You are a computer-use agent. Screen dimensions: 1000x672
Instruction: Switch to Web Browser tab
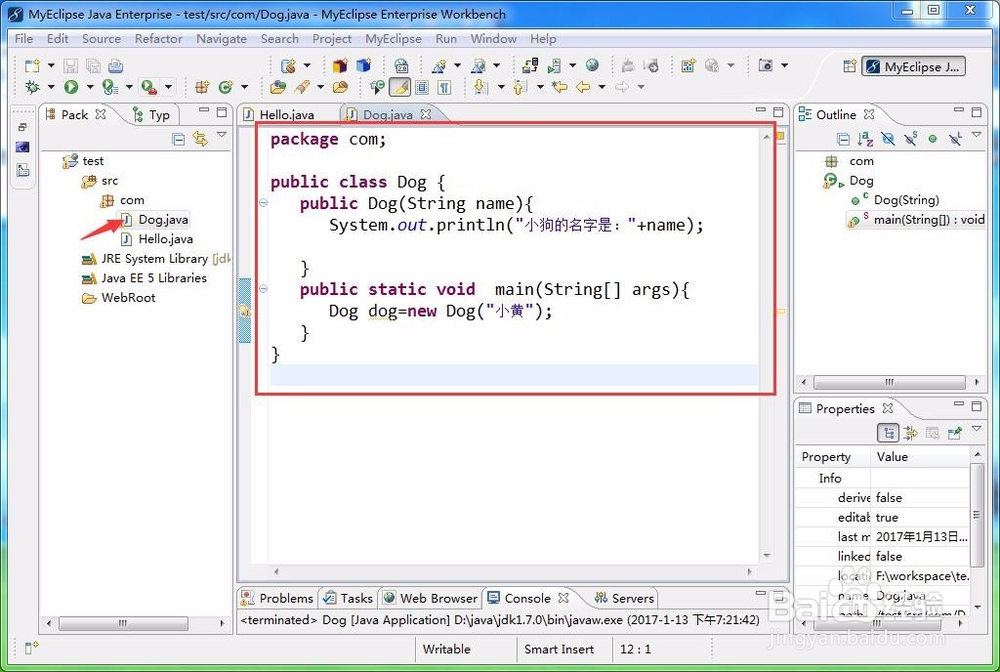click(x=430, y=598)
